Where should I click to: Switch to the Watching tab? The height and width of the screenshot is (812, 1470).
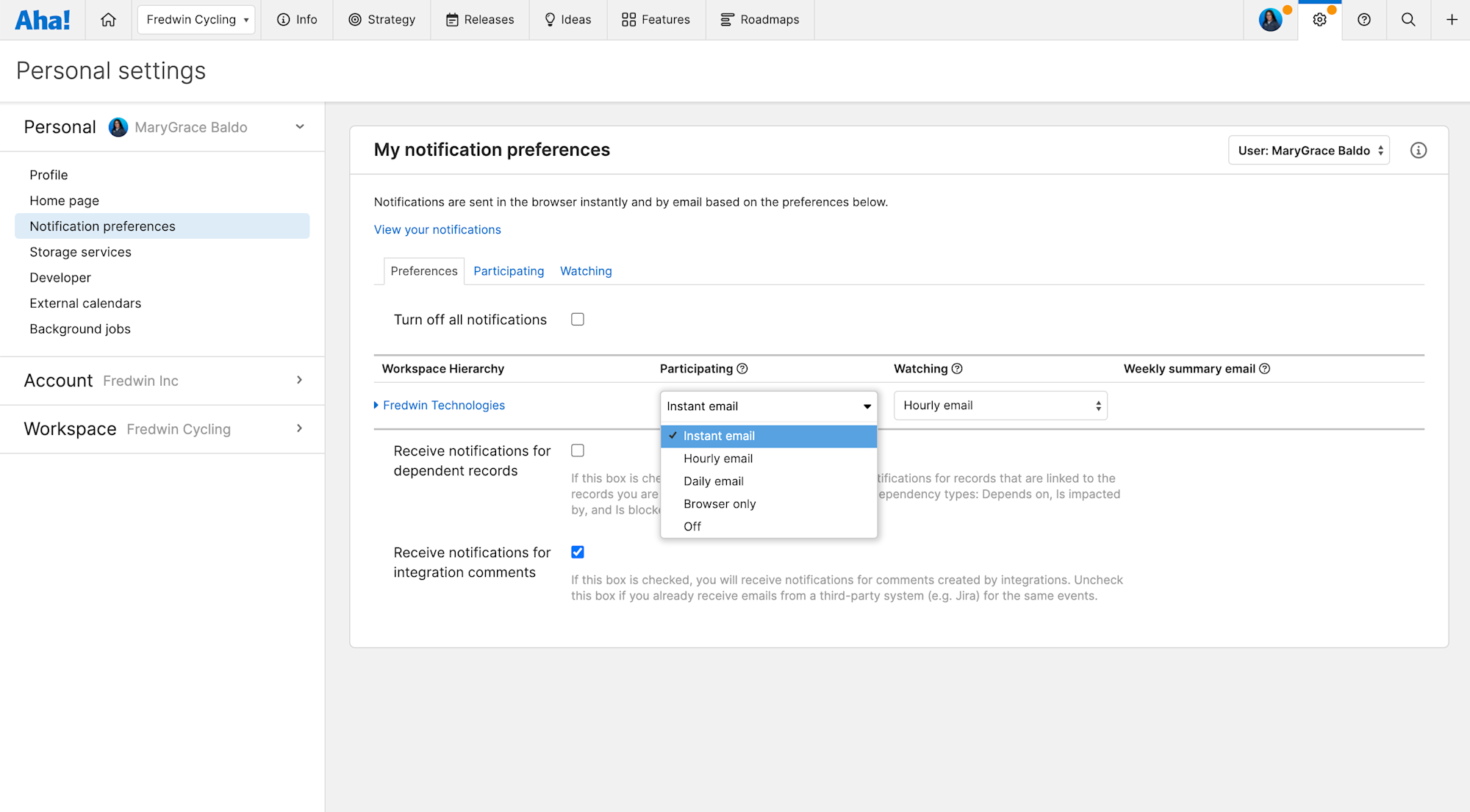point(586,271)
